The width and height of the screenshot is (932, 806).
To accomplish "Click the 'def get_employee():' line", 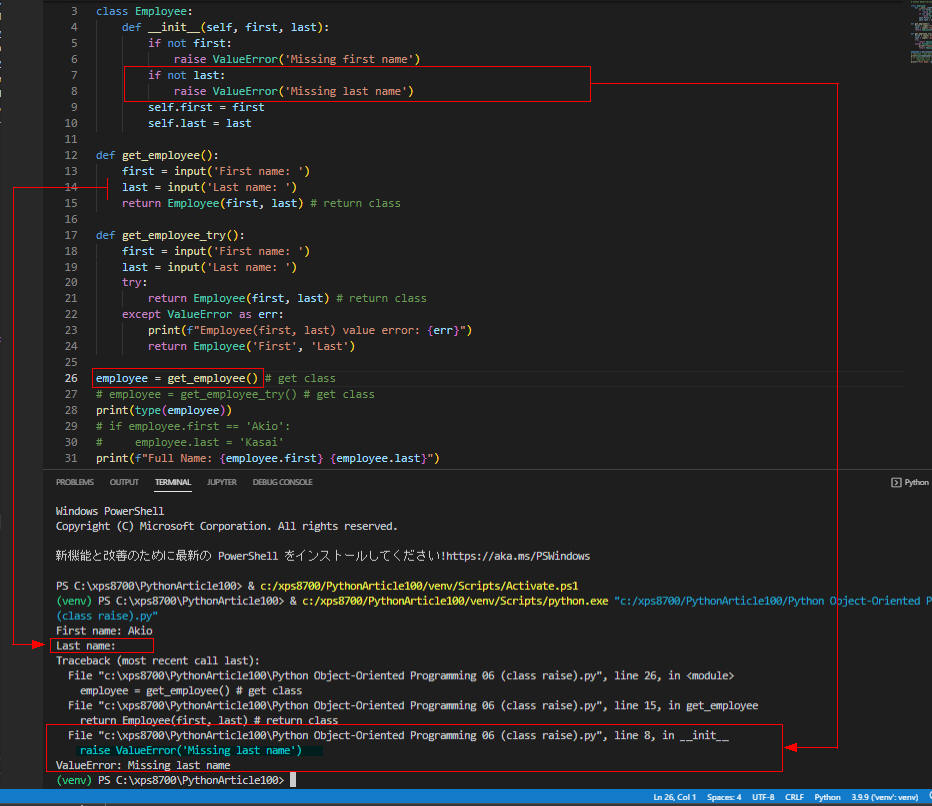I will 158,155.
